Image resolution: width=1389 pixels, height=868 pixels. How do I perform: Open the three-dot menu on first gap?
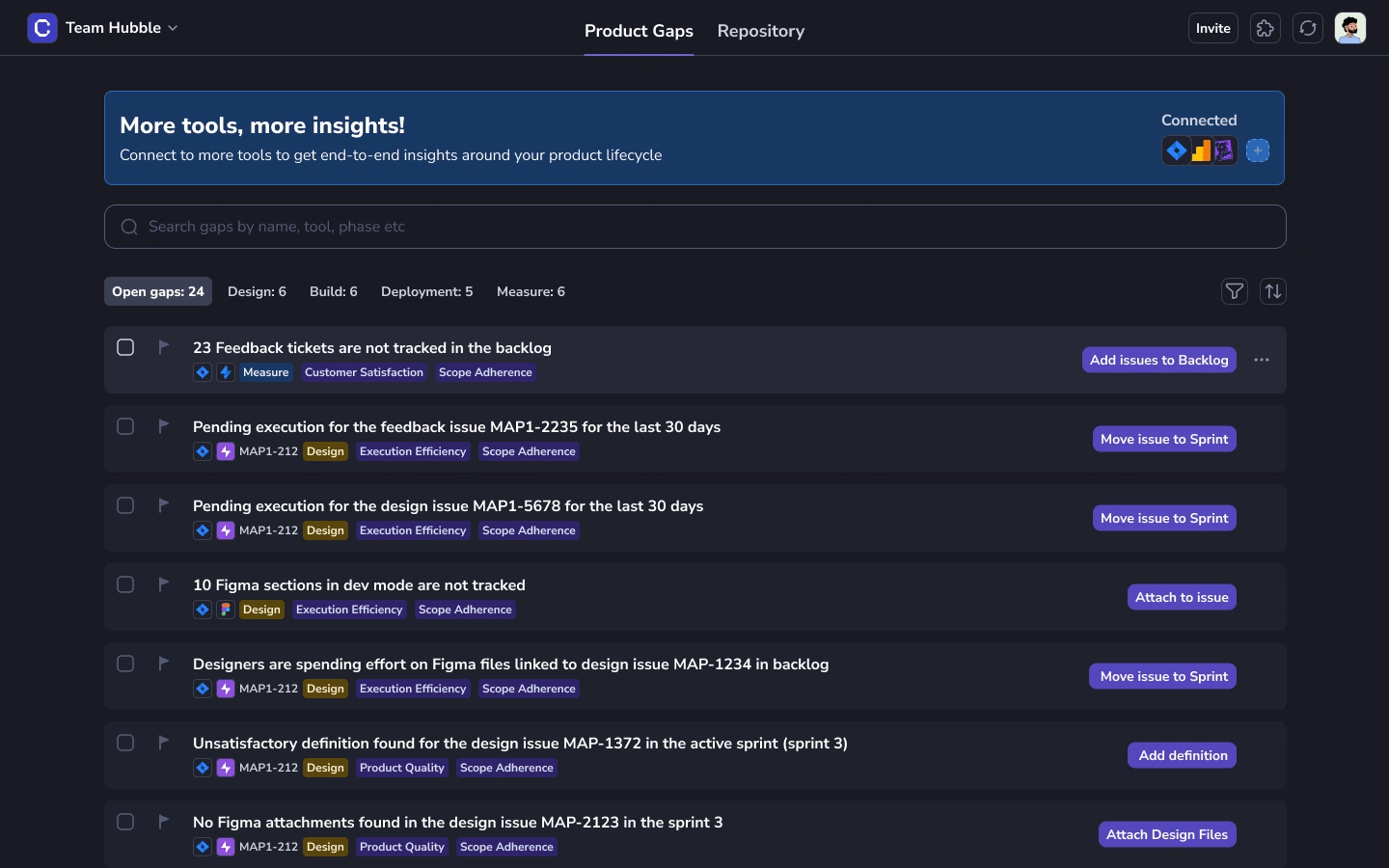click(x=1262, y=360)
